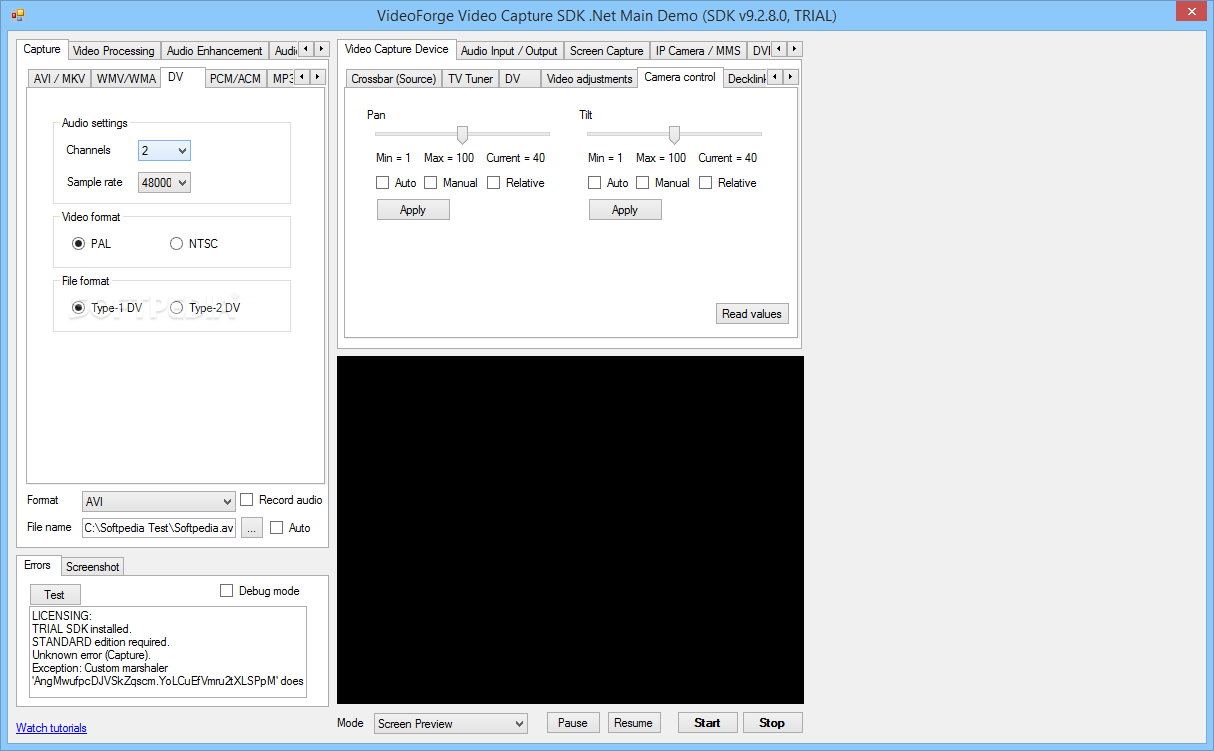Click Tilt slider thumb
Viewport: 1214px width, 751px height.
[x=674, y=135]
